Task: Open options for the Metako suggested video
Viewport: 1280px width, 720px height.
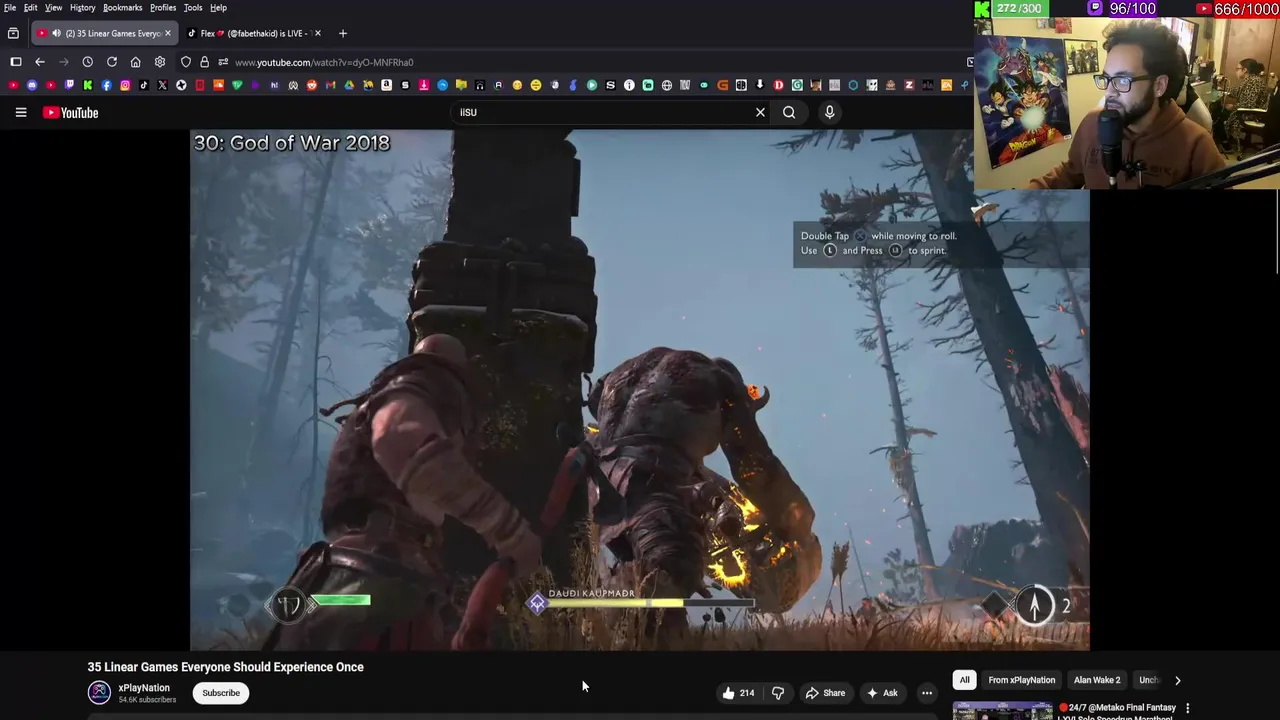Action: click(1187, 708)
